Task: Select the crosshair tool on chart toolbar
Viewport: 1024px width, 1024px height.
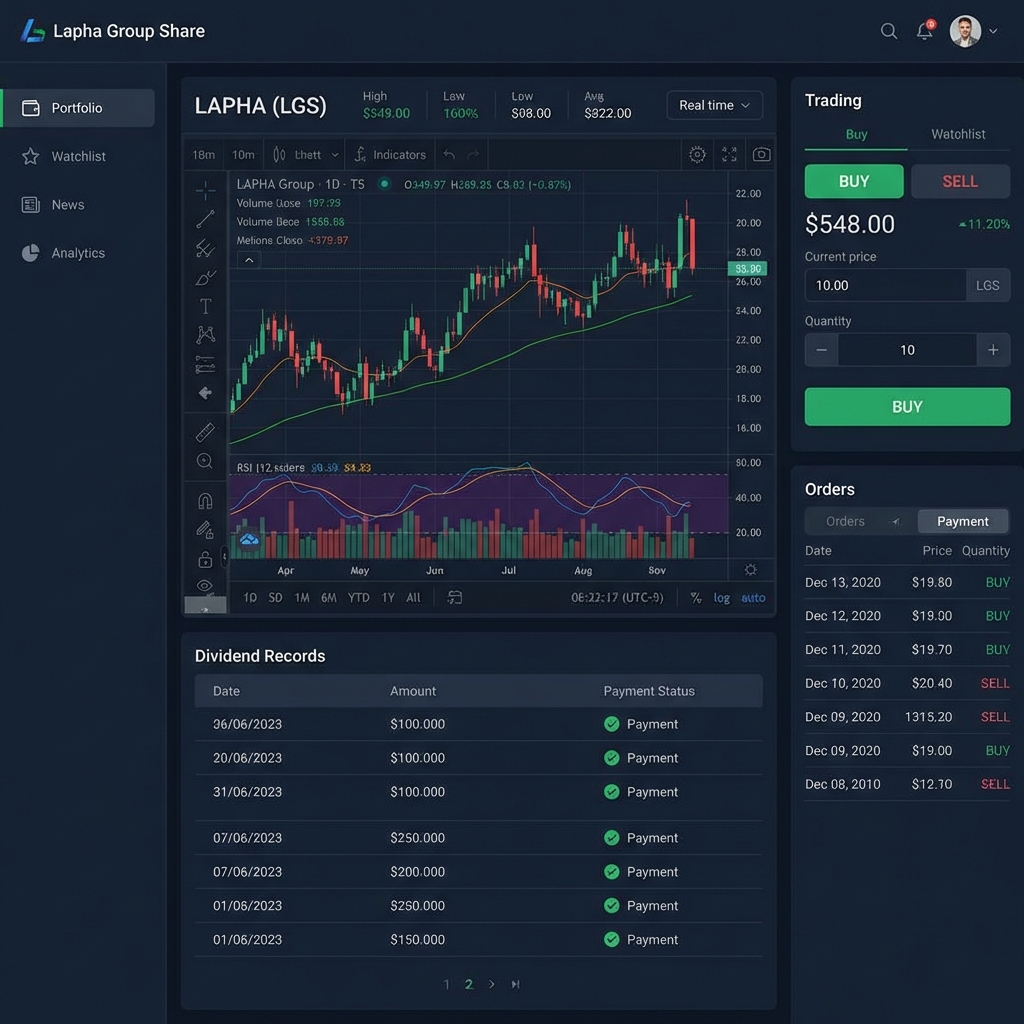Action: (205, 190)
